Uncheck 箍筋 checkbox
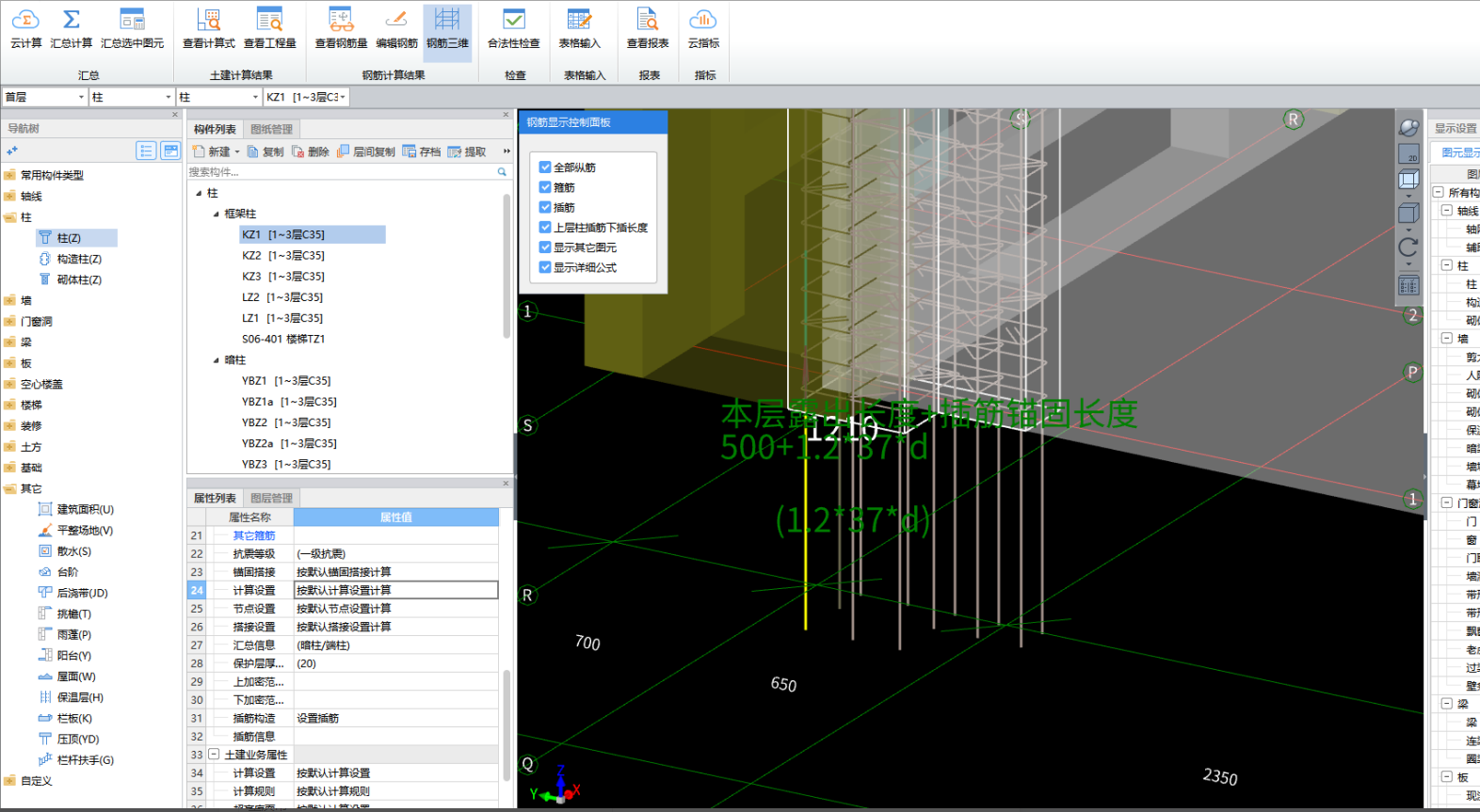1480x812 pixels. pos(545,187)
